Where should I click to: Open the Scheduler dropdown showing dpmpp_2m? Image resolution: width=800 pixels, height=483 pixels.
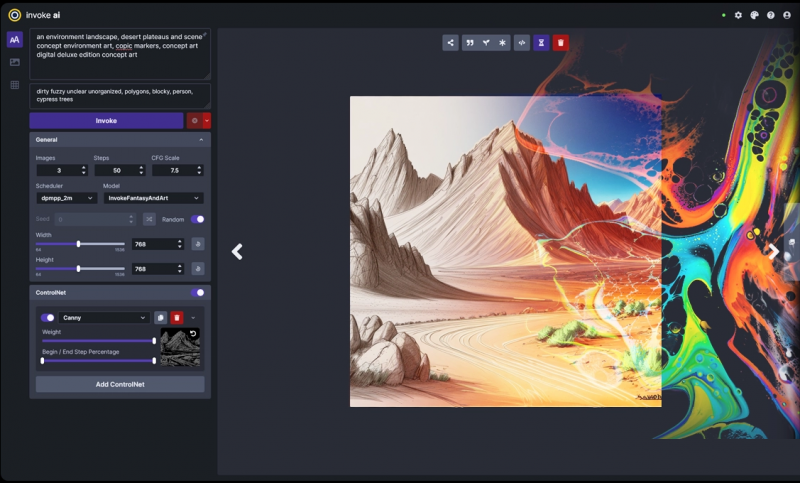pyautogui.click(x=66, y=198)
